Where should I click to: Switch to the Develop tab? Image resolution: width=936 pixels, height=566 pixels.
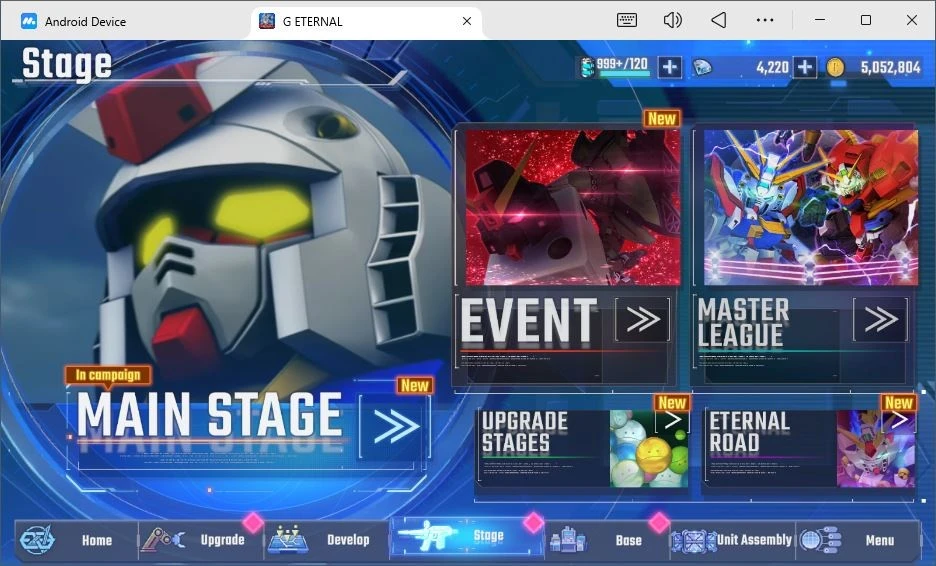coord(326,540)
